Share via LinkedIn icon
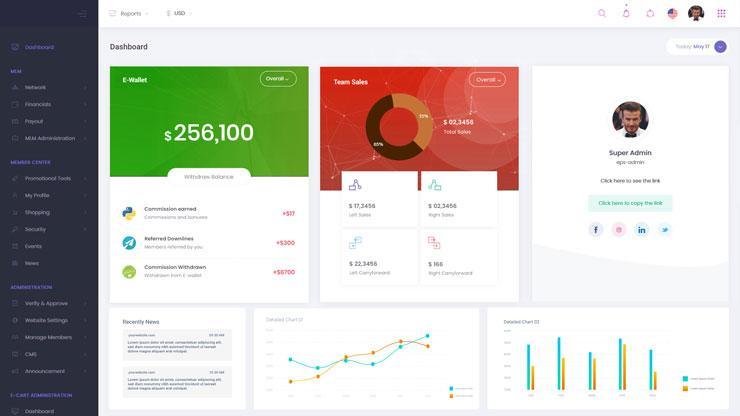The width and height of the screenshot is (740, 416). pos(642,230)
